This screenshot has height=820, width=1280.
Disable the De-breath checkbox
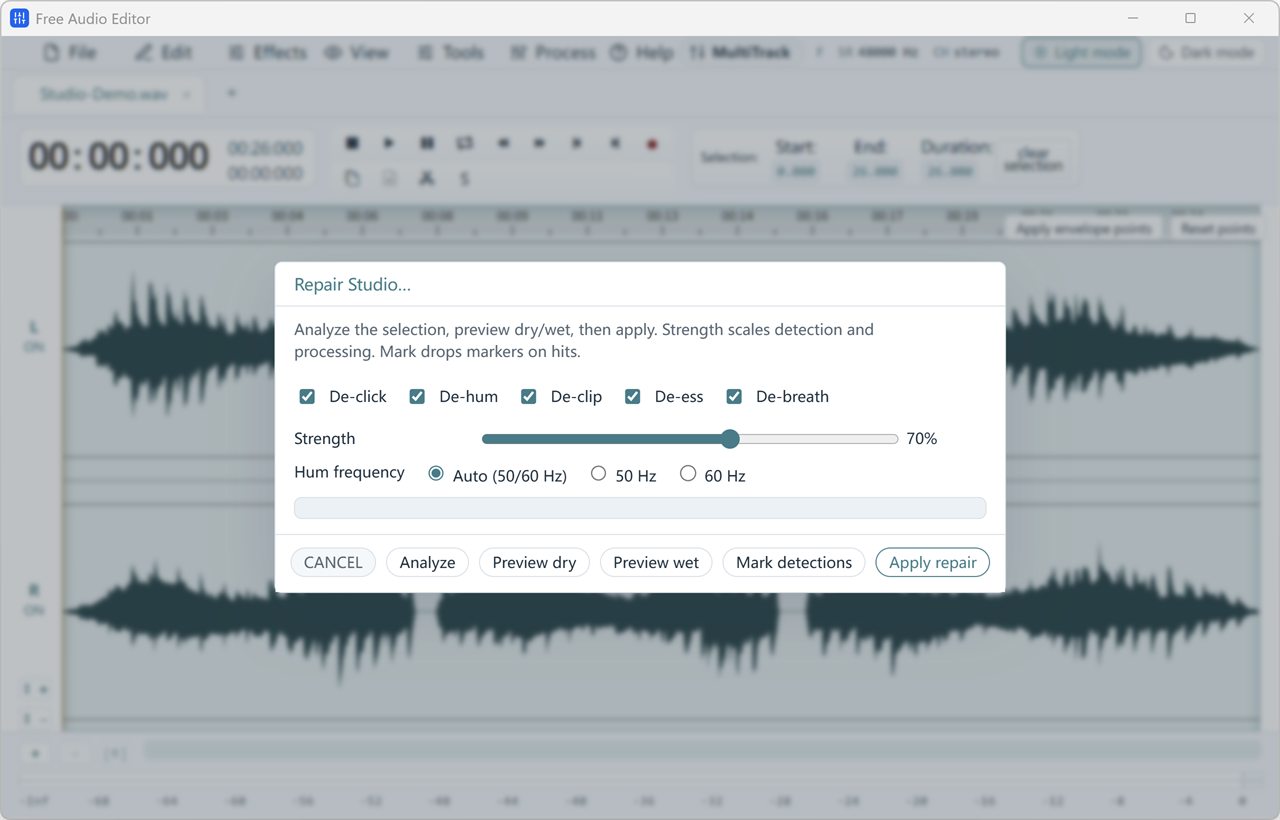pyautogui.click(x=734, y=397)
